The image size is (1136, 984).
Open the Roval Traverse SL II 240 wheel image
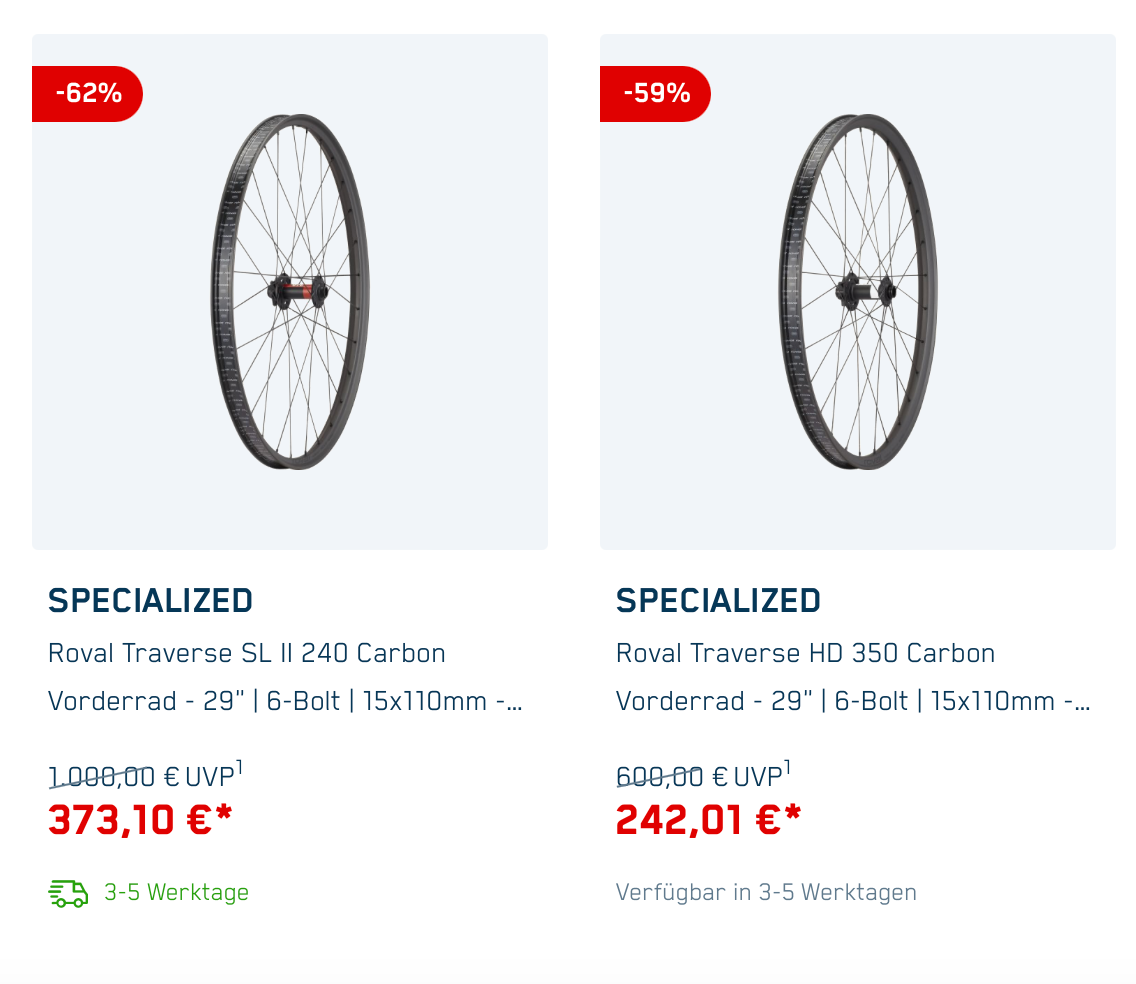point(290,292)
